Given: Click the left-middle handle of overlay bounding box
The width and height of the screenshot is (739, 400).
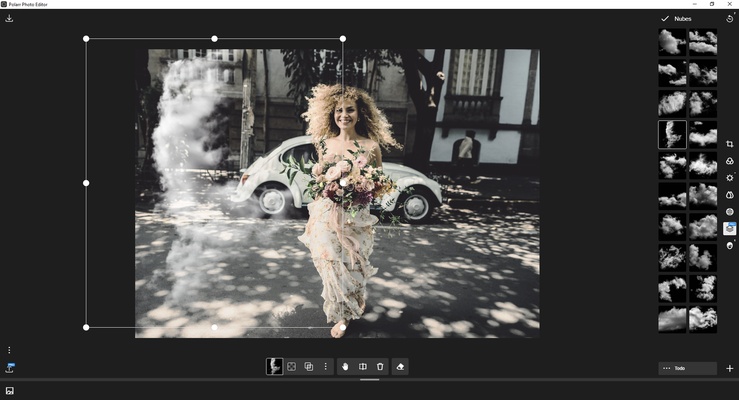Looking at the screenshot, I should click(x=86, y=183).
